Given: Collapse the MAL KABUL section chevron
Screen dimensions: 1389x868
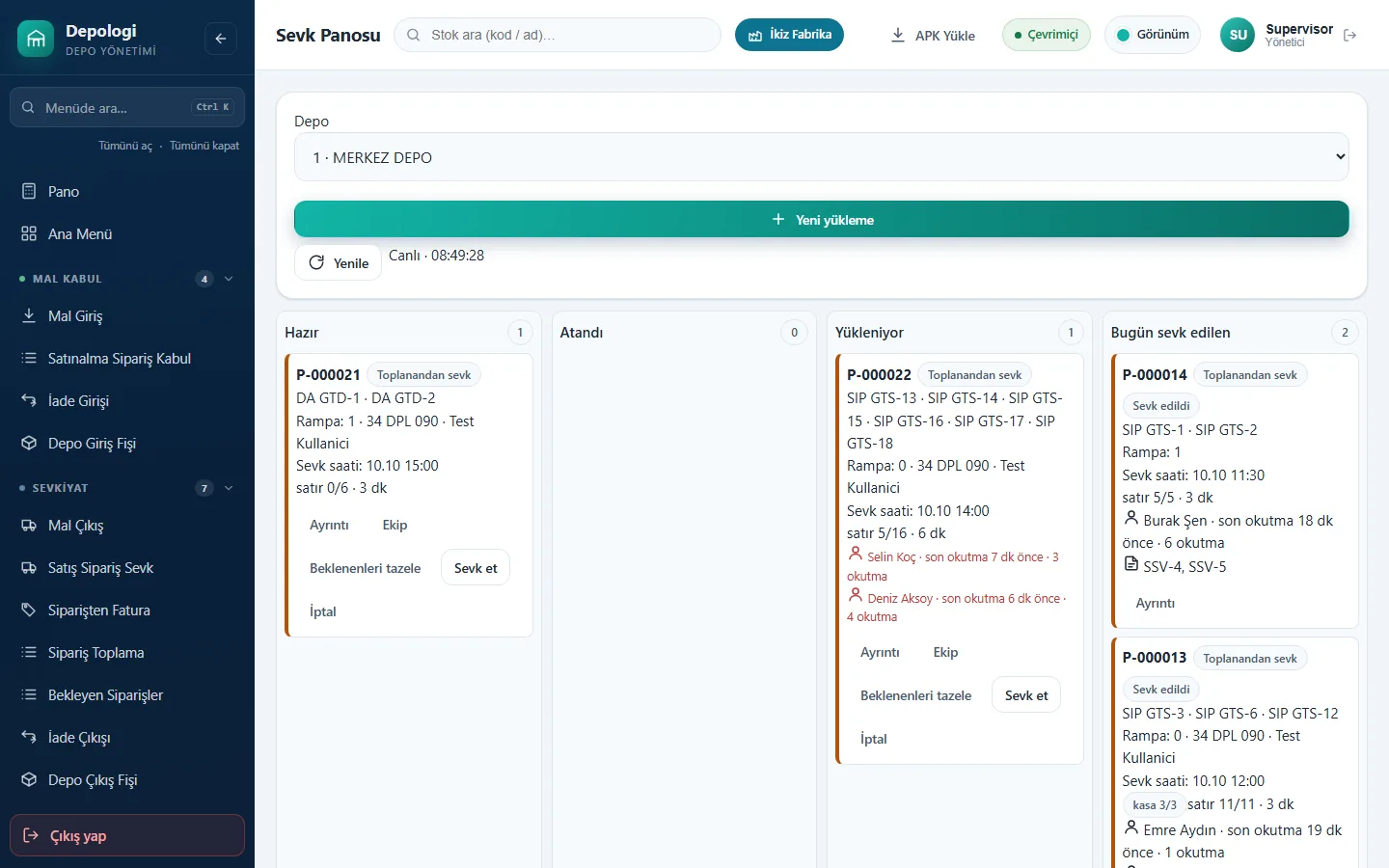Looking at the screenshot, I should (x=229, y=279).
